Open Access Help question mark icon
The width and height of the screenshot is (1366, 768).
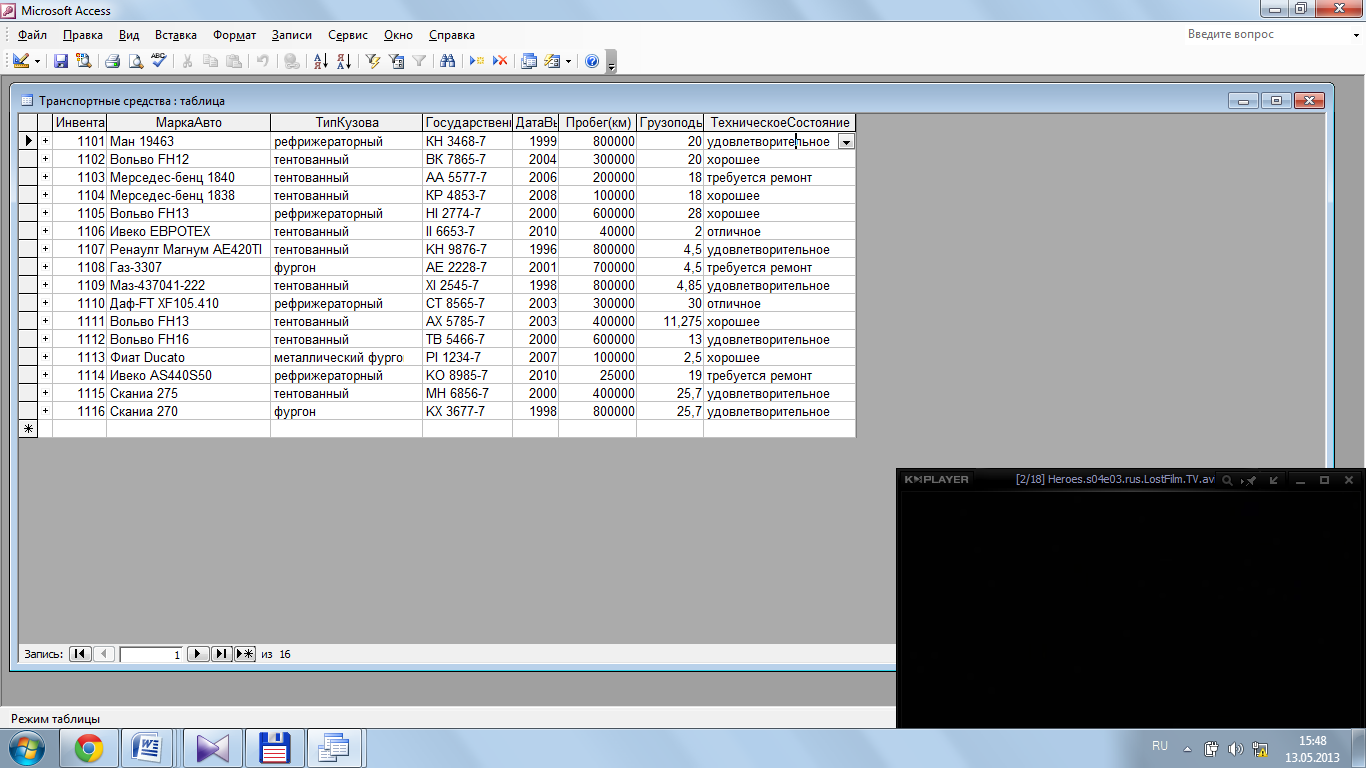[x=592, y=61]
